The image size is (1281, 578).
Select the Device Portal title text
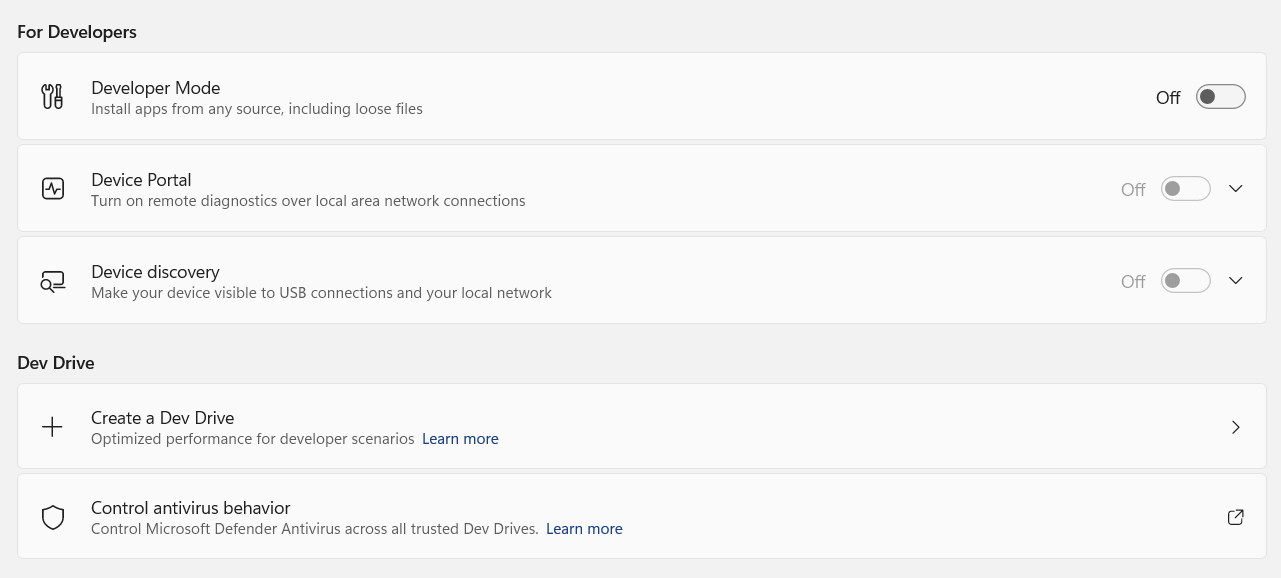(x=141, y=180)
